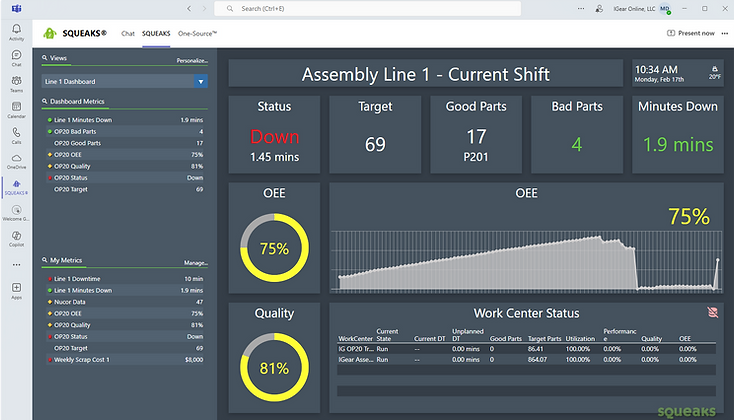This screenshot has height=420, width=734.
Task: Expand the Line 1 Dashboard dropdown
Action: pyautogui.click(x=201, y=81)
